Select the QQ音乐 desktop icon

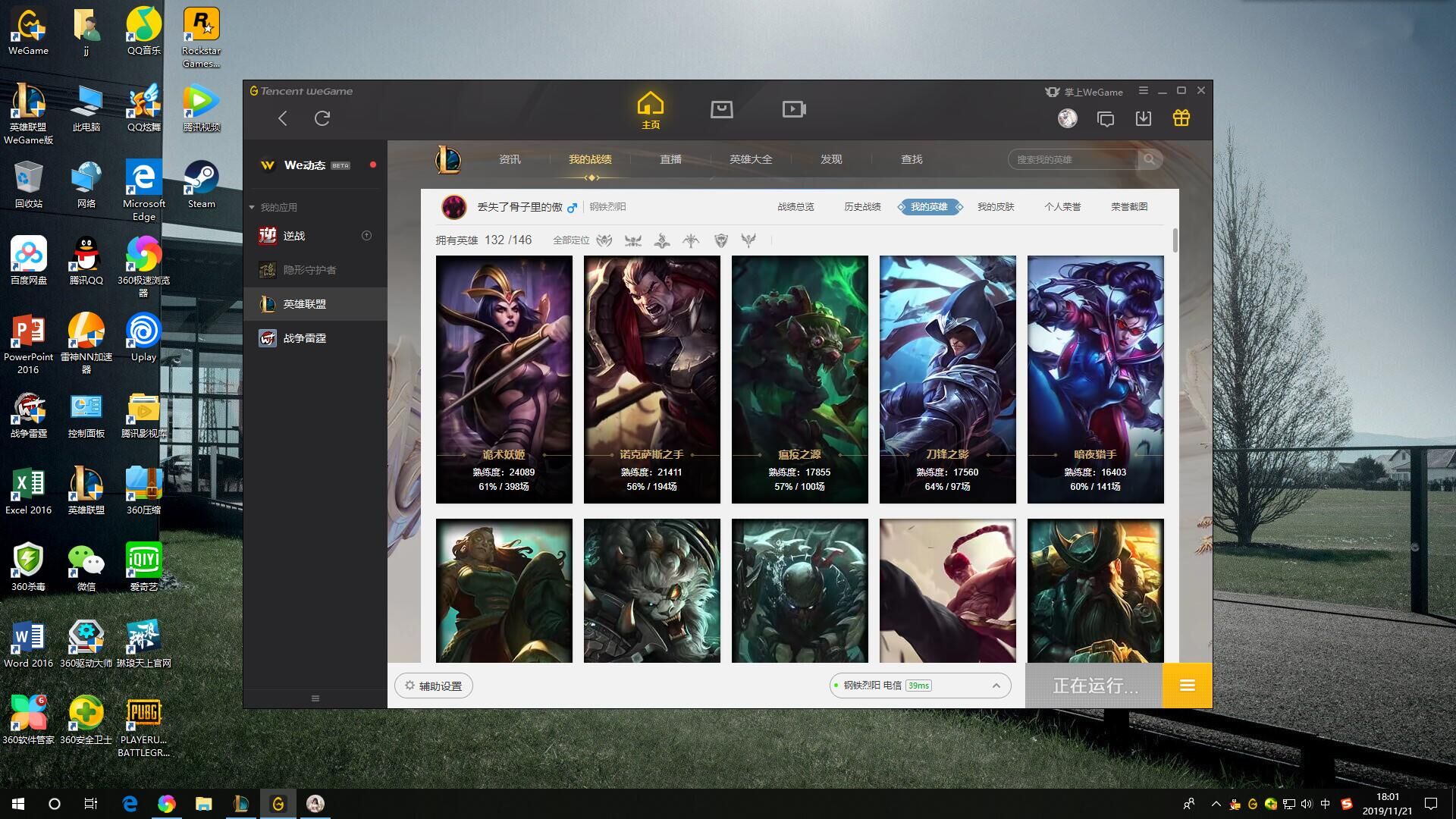pyautogui.click(x=143, y=31)
